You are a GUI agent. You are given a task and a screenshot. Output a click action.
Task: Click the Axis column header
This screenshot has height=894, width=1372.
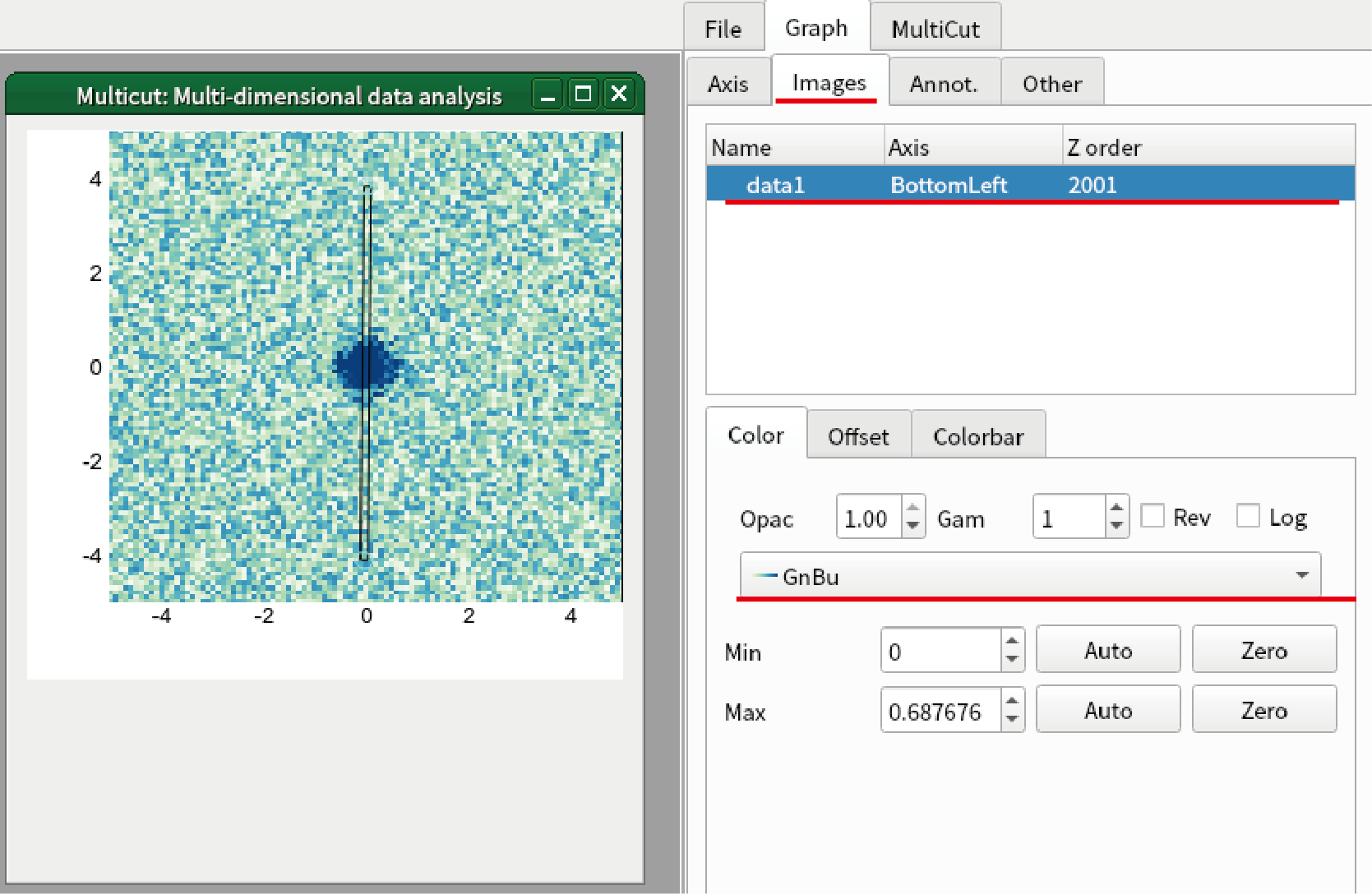pyautogui.click(x=973, y=147)
